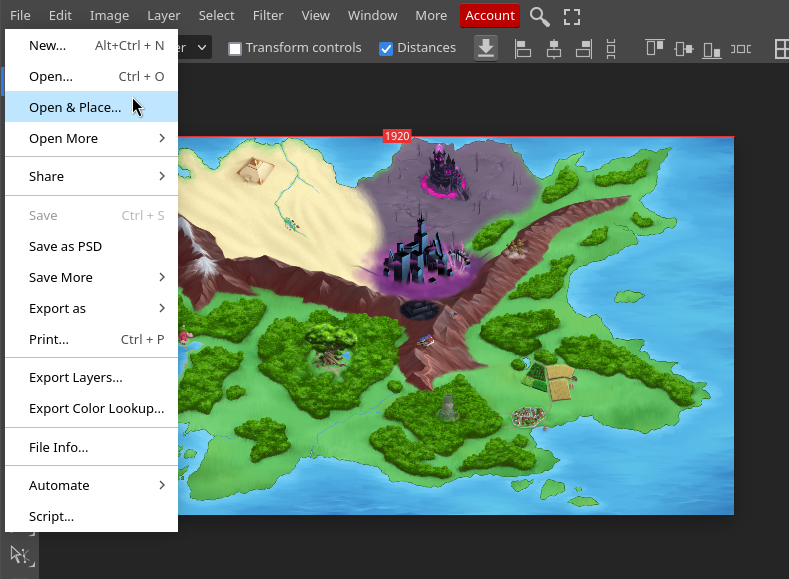This screenshot has height=579, width=789.
Task: Align horizontal centers icon
Action: 553,48
